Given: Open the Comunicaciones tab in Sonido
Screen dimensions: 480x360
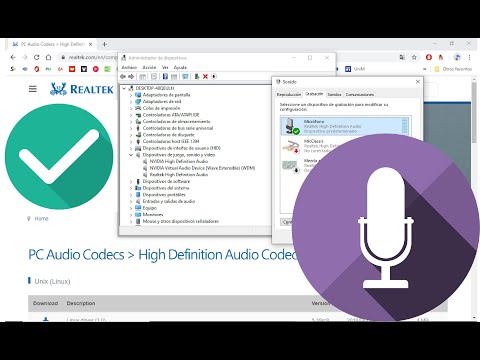Looking at the screenshot, I should pos(359,95).
